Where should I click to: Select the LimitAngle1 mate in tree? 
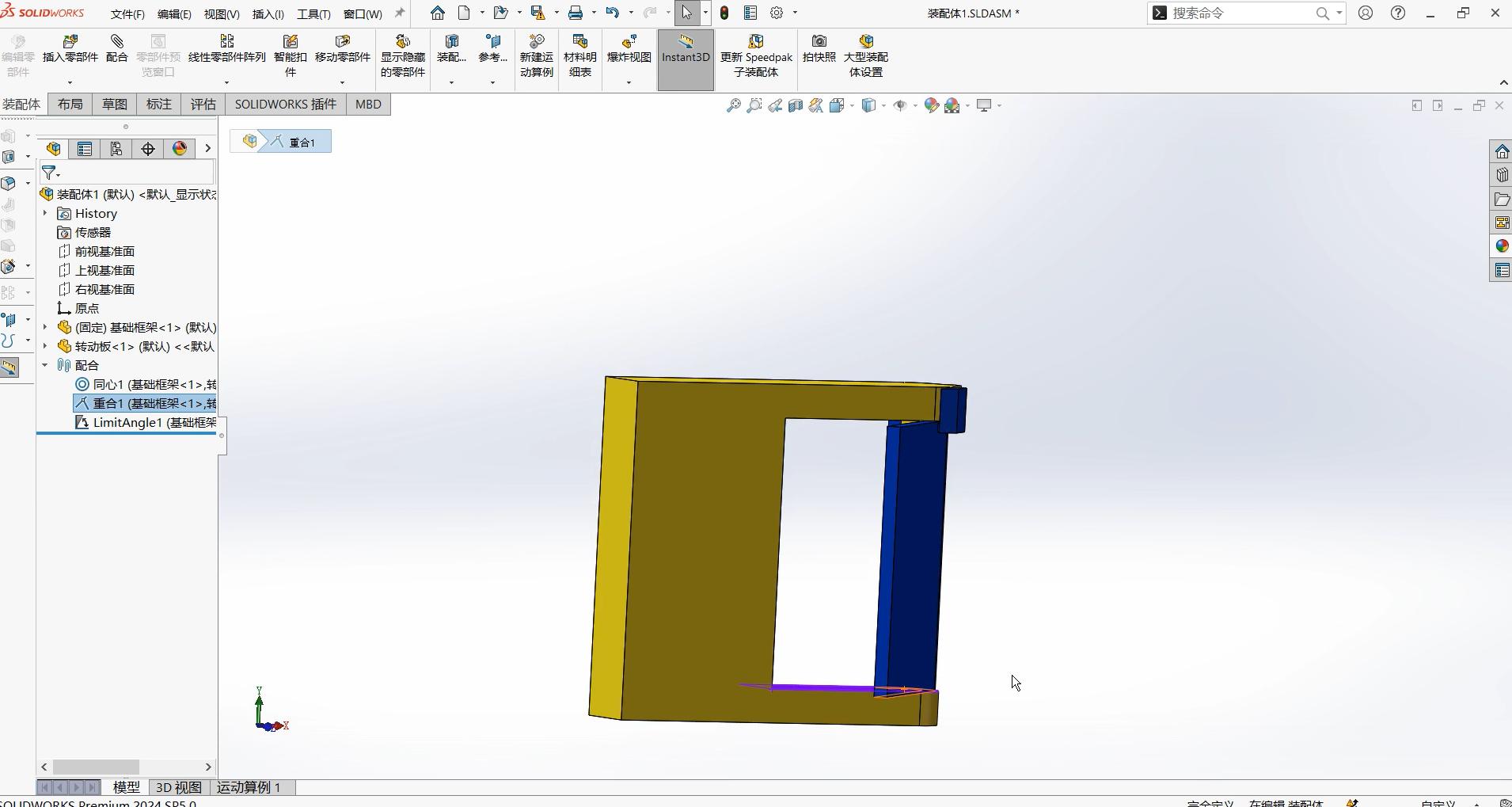(x=146, y=423)
